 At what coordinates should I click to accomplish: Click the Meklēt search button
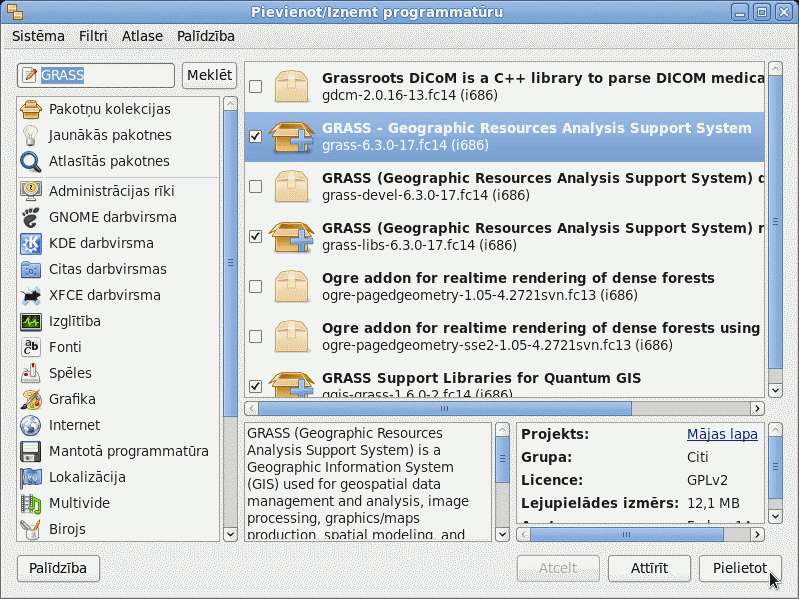tap(209, 75)
